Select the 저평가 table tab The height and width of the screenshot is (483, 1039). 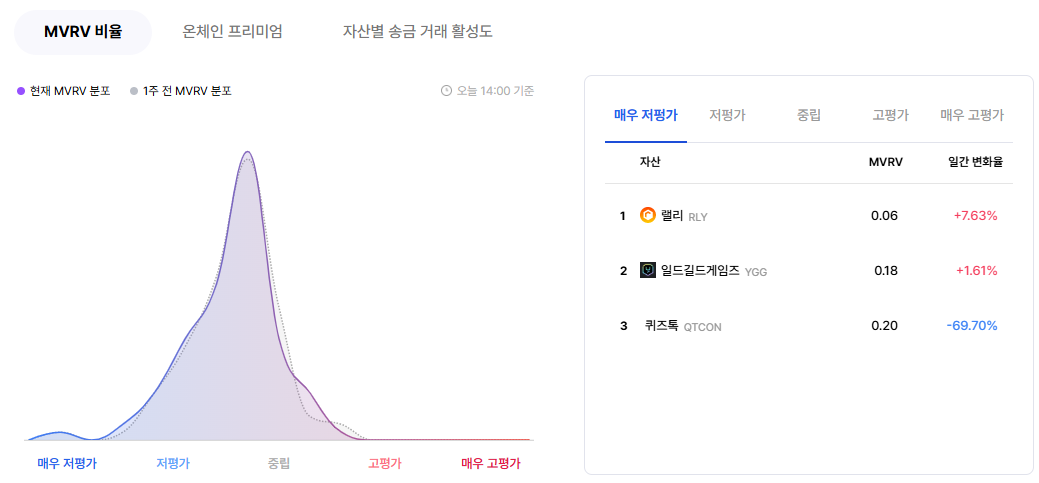tap(727, 115)
